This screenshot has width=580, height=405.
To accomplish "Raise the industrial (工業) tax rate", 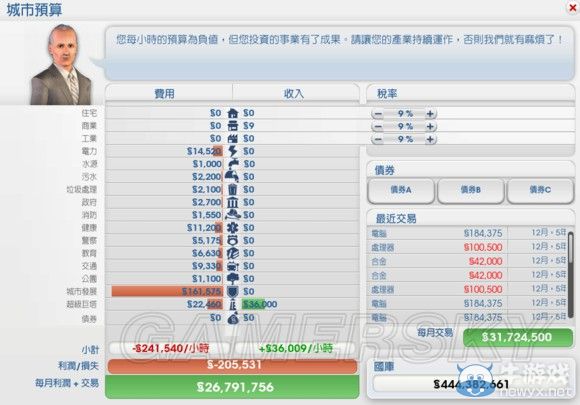I will pos(430,139).
